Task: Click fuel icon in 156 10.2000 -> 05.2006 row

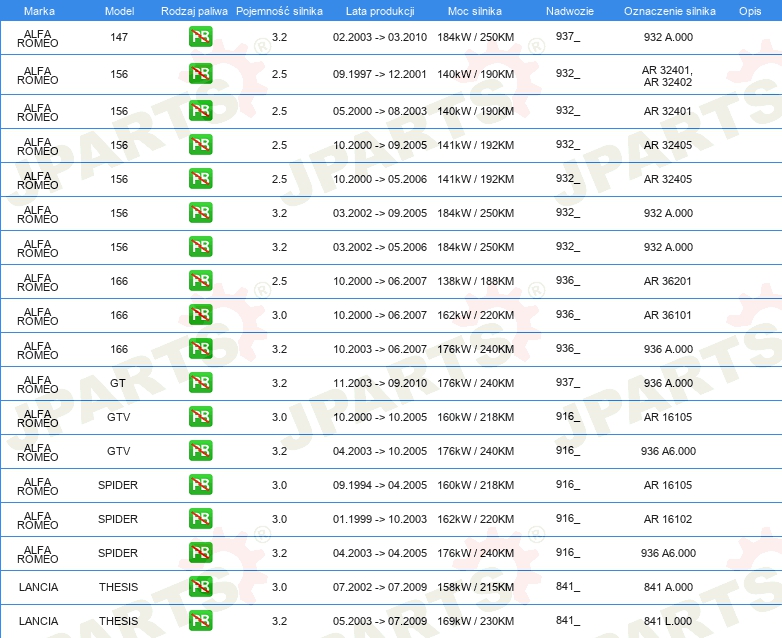Action: [x=200, y=179]
